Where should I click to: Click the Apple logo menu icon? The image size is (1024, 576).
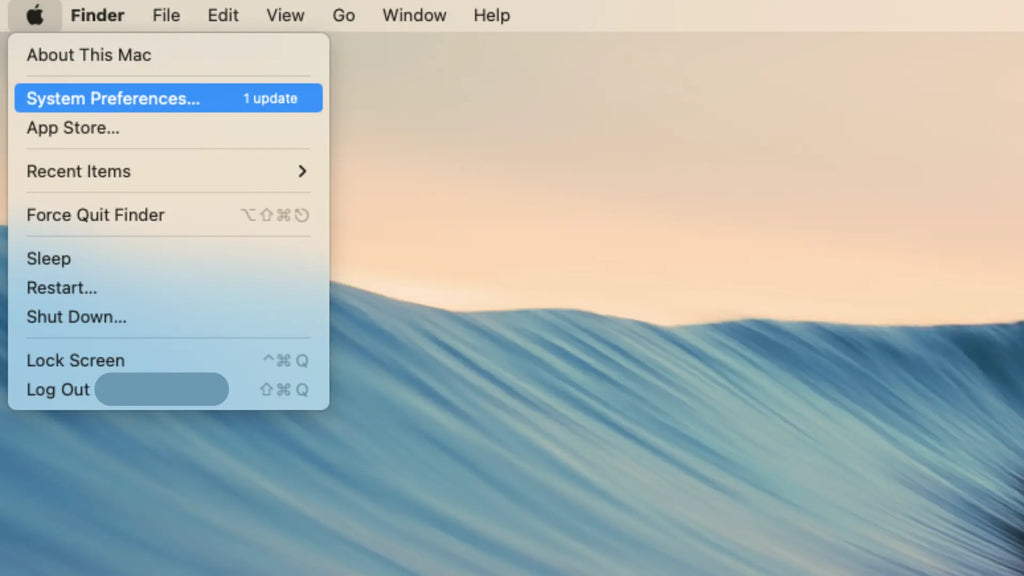pos(35,15)
